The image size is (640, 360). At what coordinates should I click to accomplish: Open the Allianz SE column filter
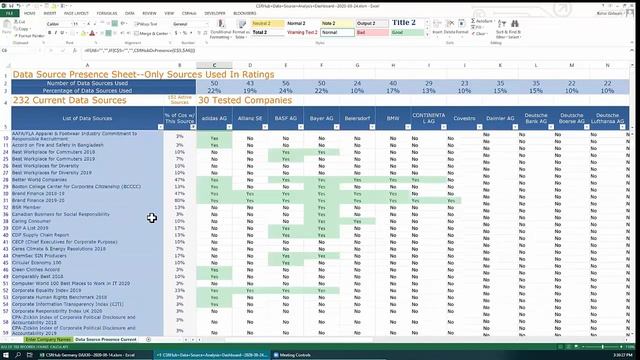(x=265, y=127)
